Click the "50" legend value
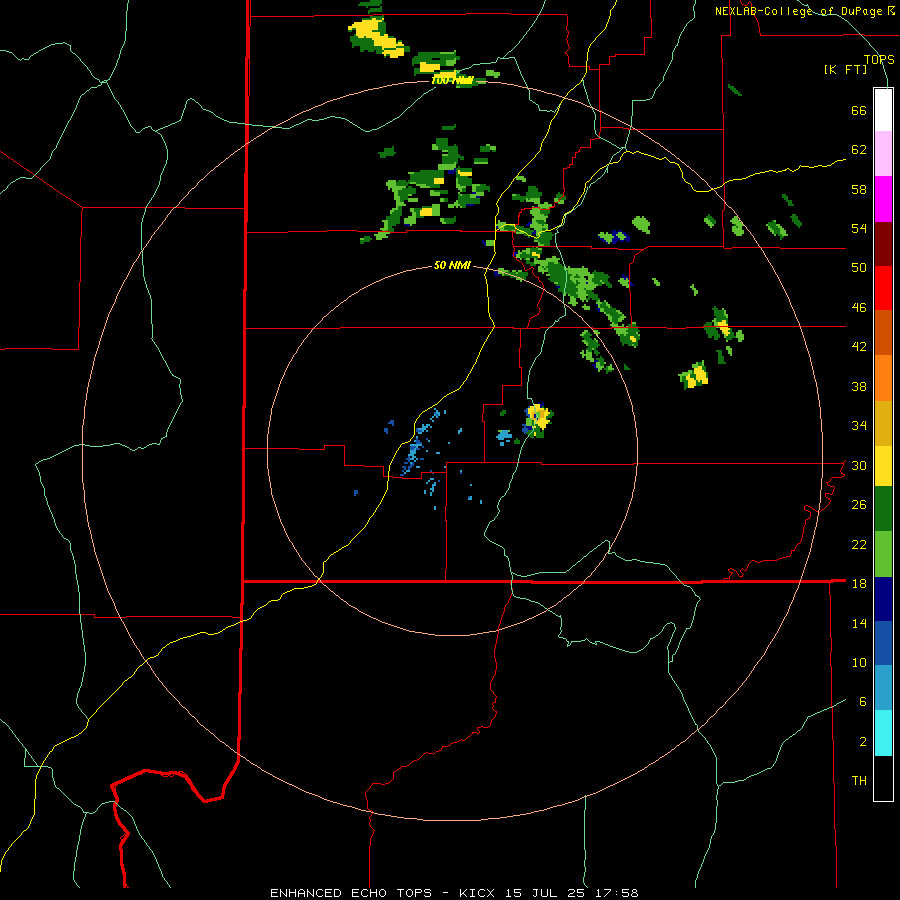Image resolution: width=900 pixels, height=900 pixels. click(859, 268)
